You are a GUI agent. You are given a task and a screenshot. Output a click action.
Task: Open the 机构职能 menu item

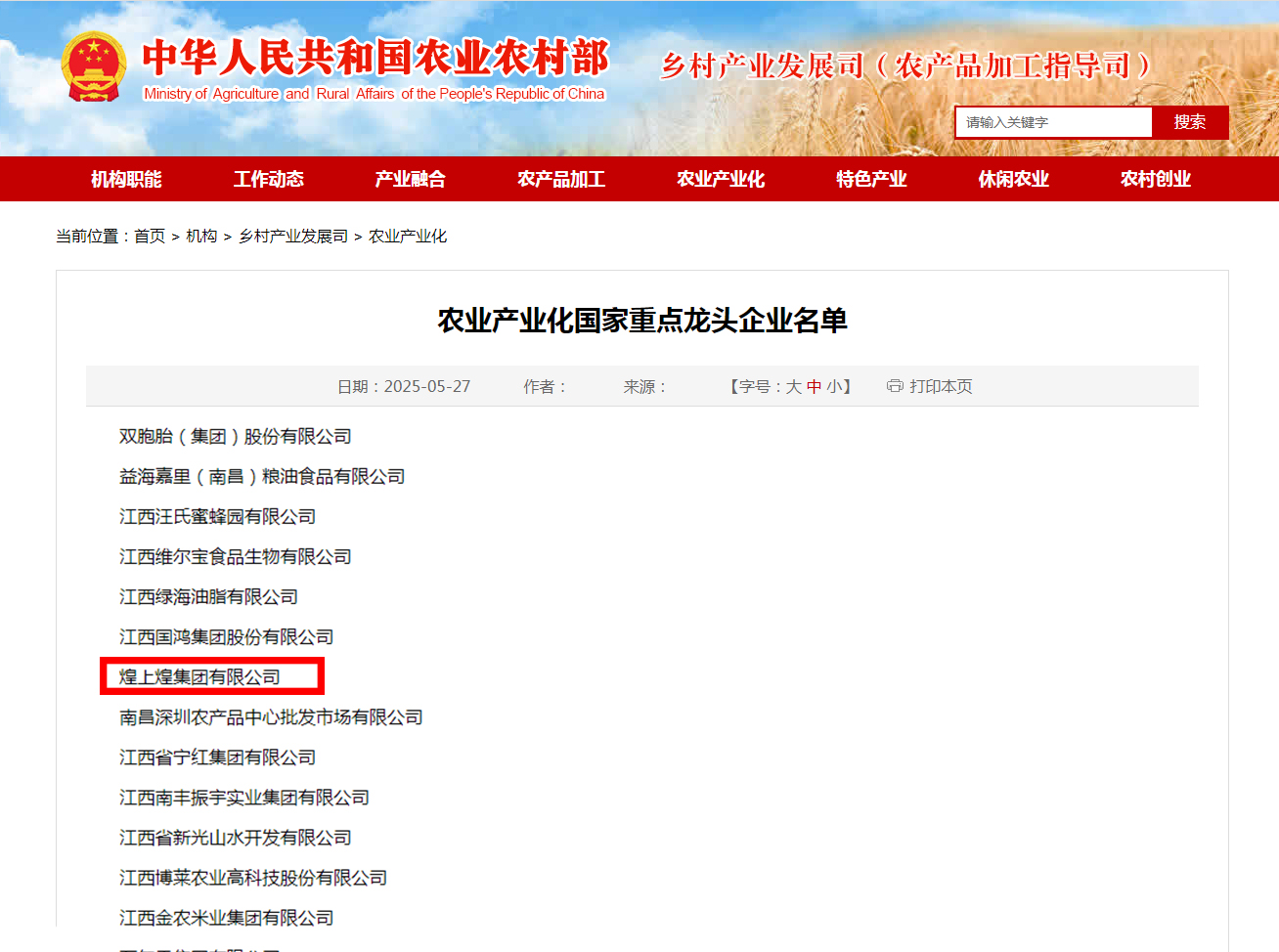coord(126,179)
